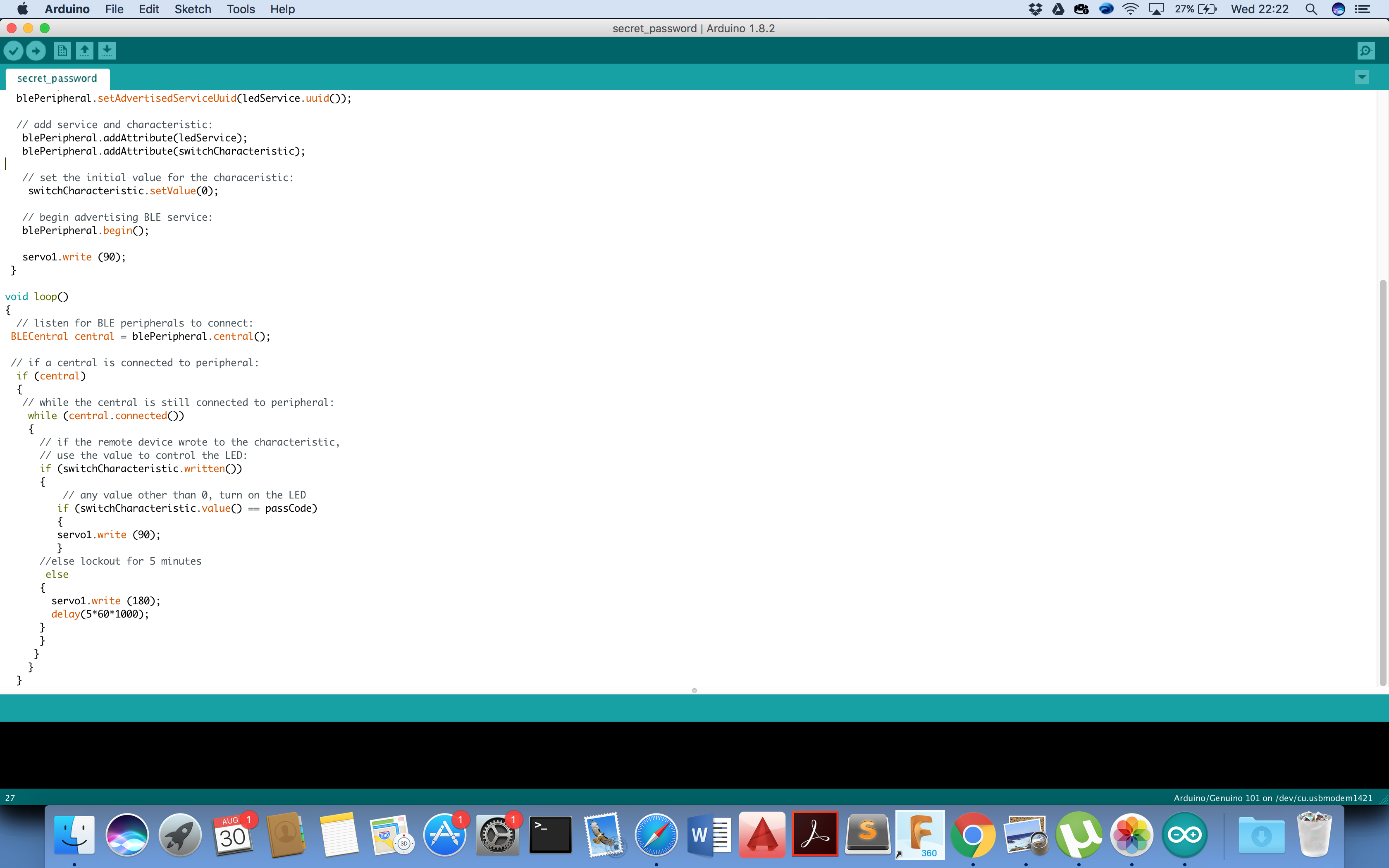Click the 'servo1.write (180);' code line
1389x868 pixels.
pos(105,601)
